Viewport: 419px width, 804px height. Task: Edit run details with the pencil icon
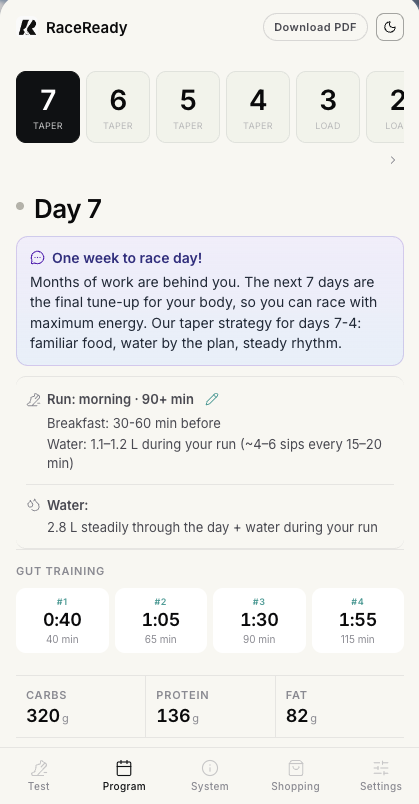212,399
